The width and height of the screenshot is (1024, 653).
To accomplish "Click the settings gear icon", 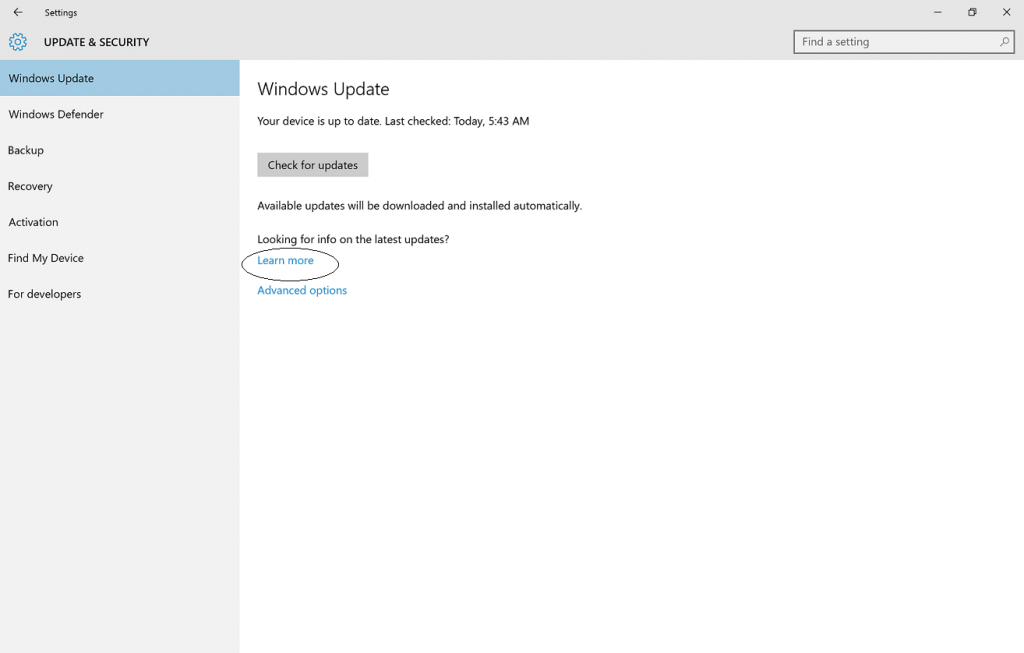I will [18, 42].
